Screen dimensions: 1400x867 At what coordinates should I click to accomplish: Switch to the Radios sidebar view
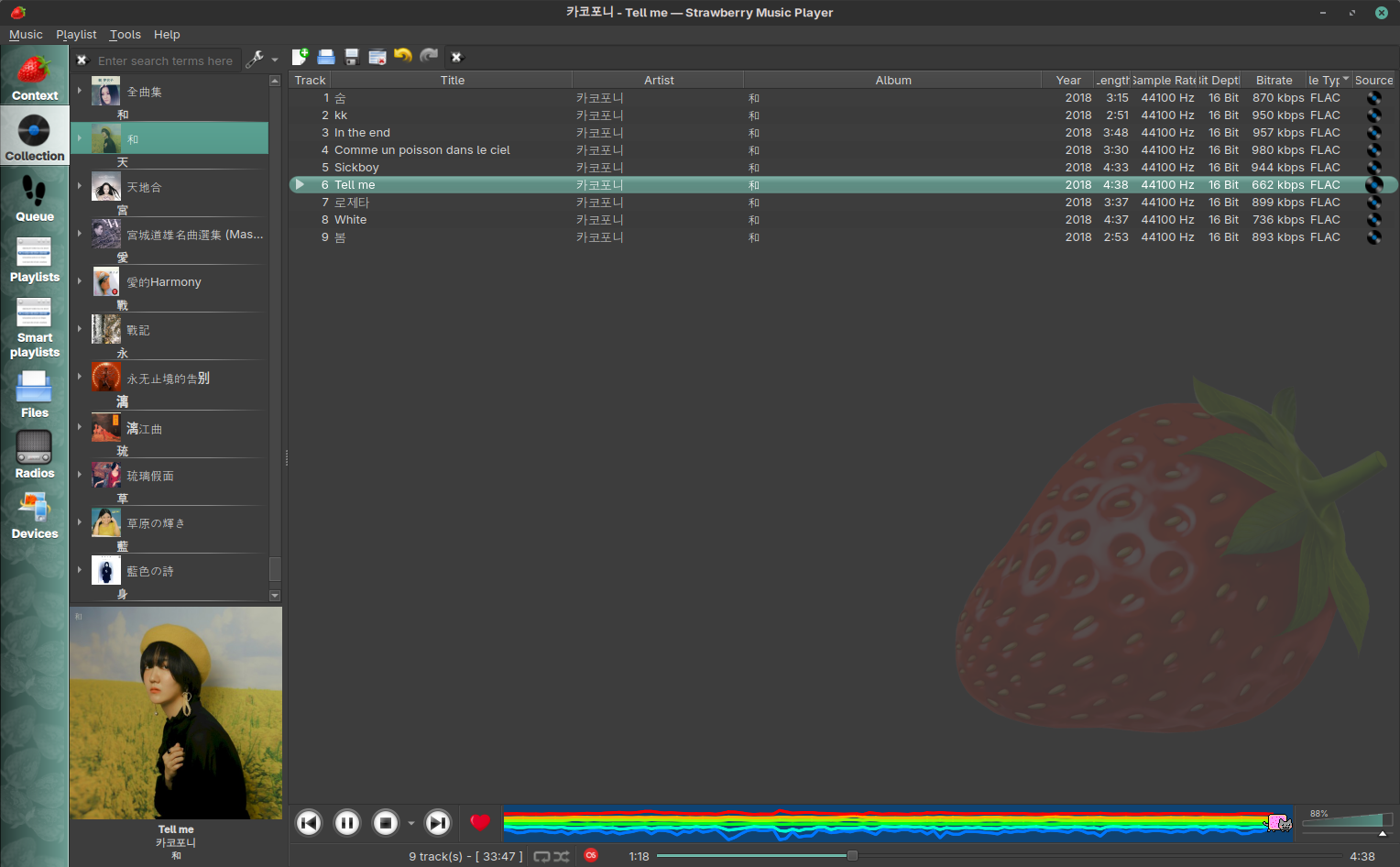(34, 455)
